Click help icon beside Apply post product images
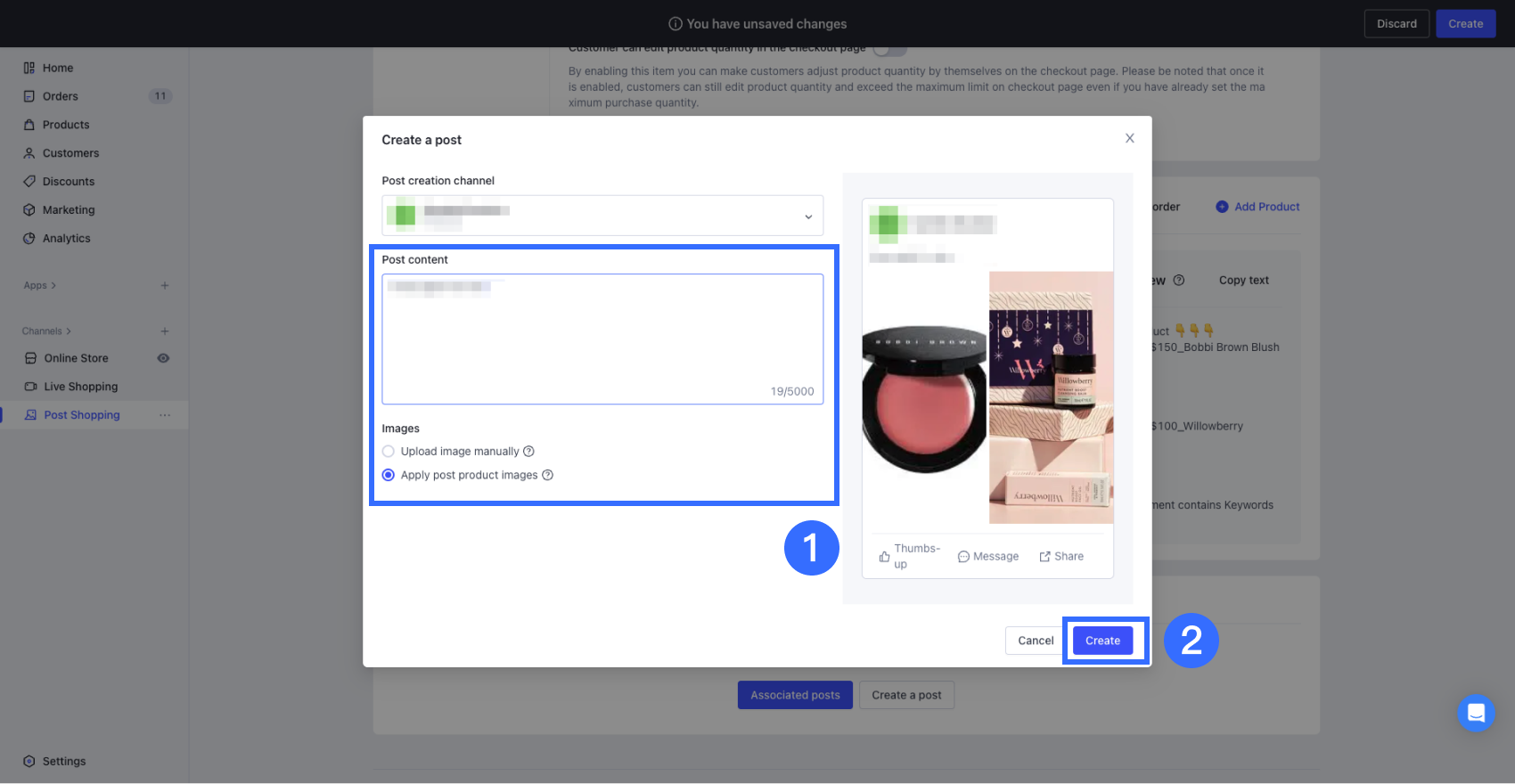 [548, 476]
